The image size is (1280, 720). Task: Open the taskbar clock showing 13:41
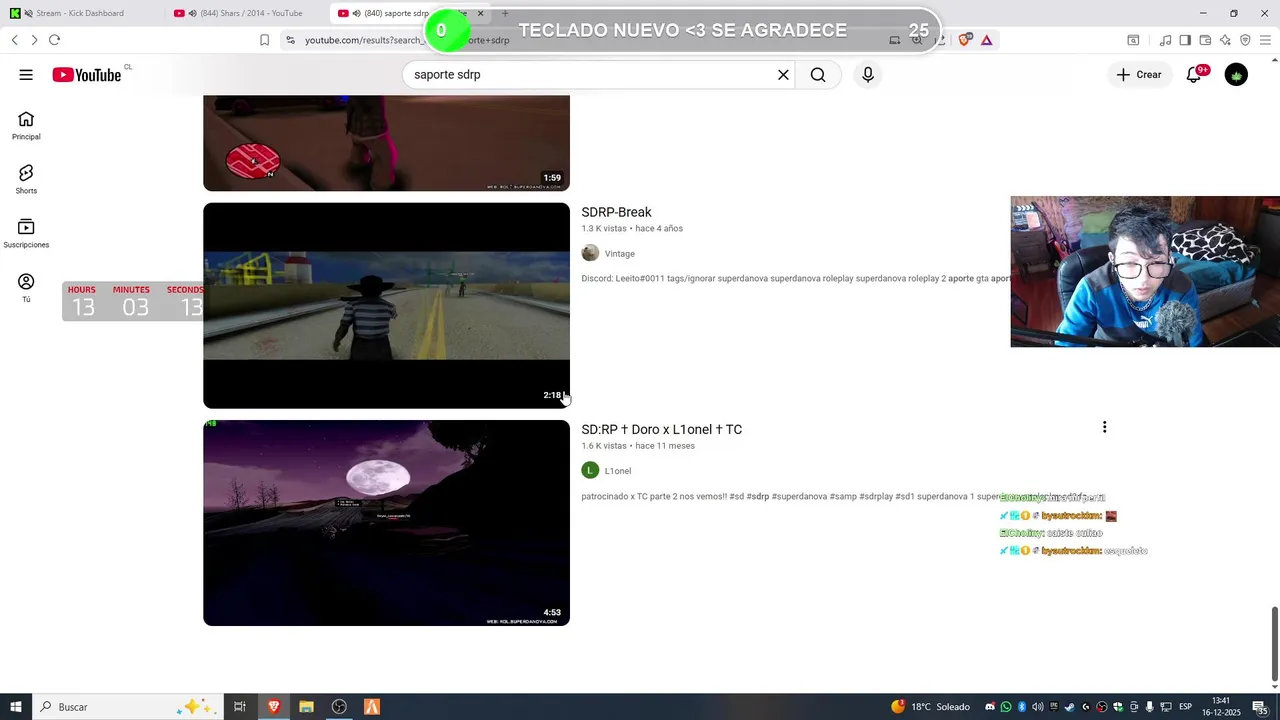click(1221, 707)
